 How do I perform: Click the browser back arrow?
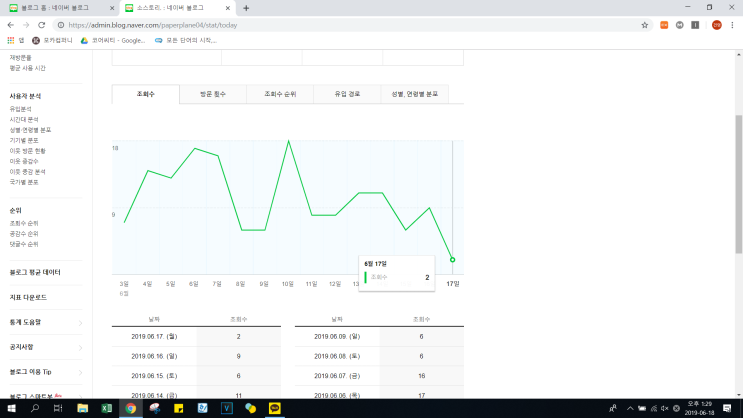tap(10, 25)
